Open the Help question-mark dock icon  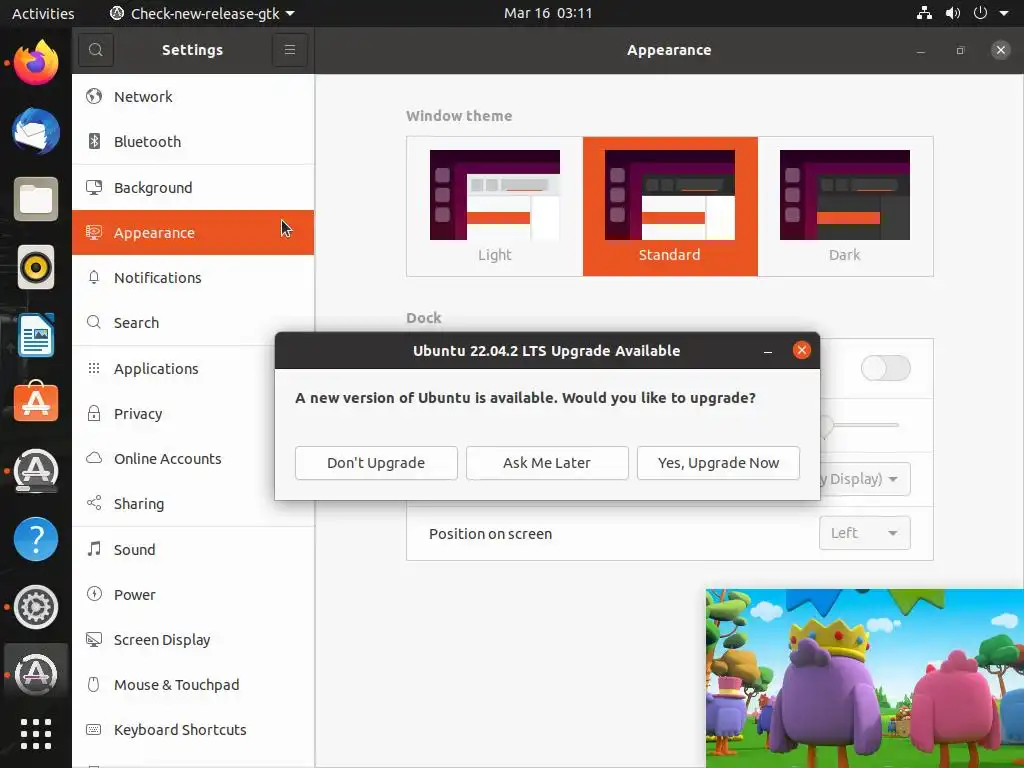point(36,539)
